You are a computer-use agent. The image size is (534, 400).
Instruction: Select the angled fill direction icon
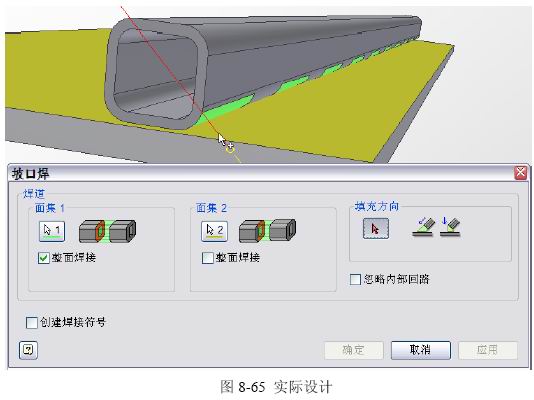coord(423,227)
